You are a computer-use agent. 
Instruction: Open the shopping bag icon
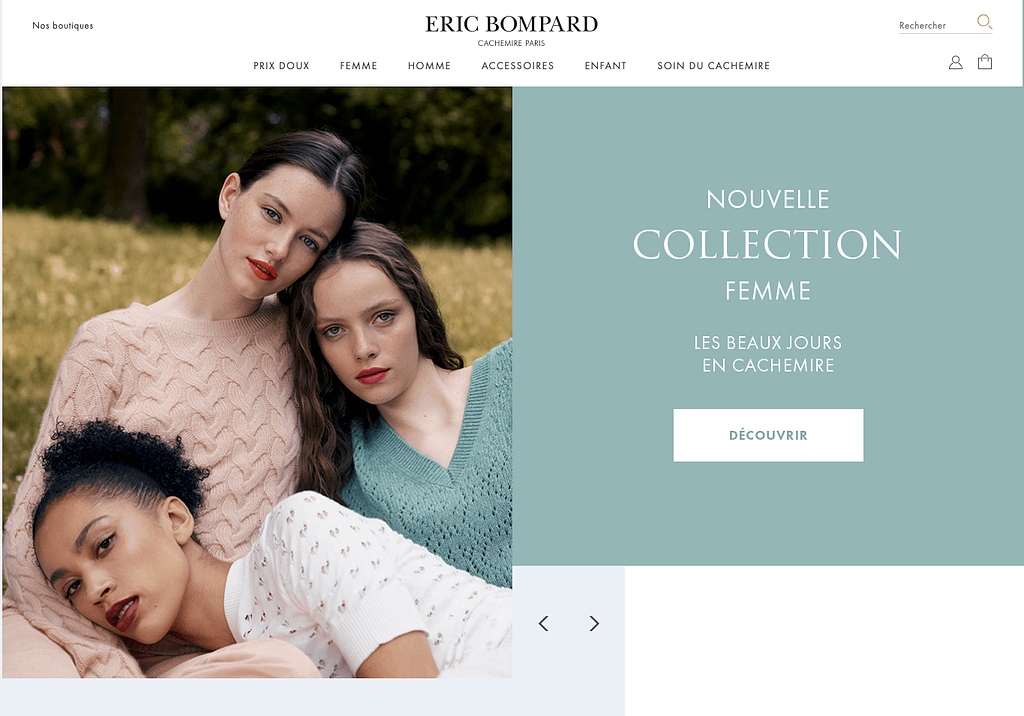click(x=985, y=62)
